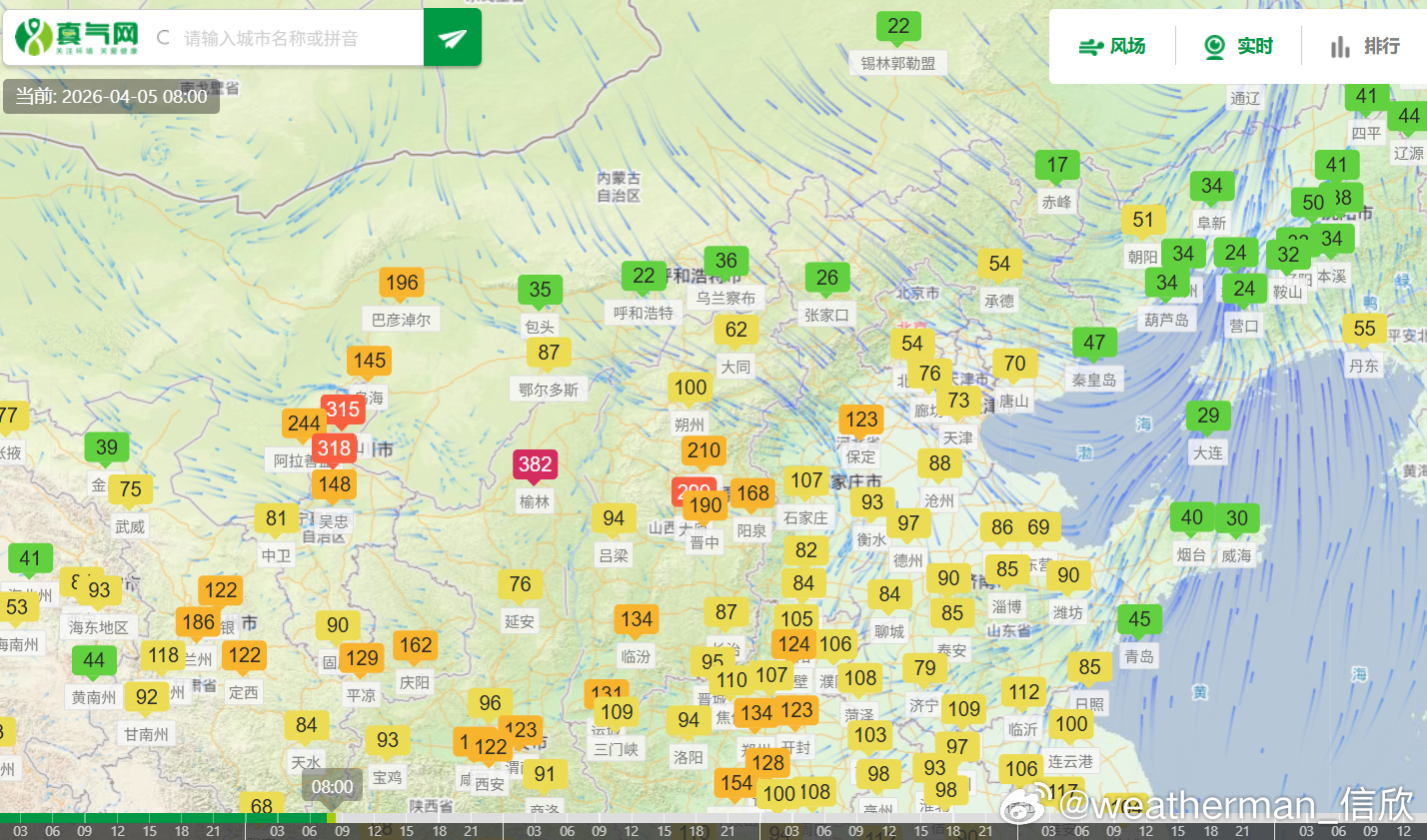The width and height of the screenshot is (1427, 840).
Task: Open the 186 orange AQI marker
Action: point(198,623)
